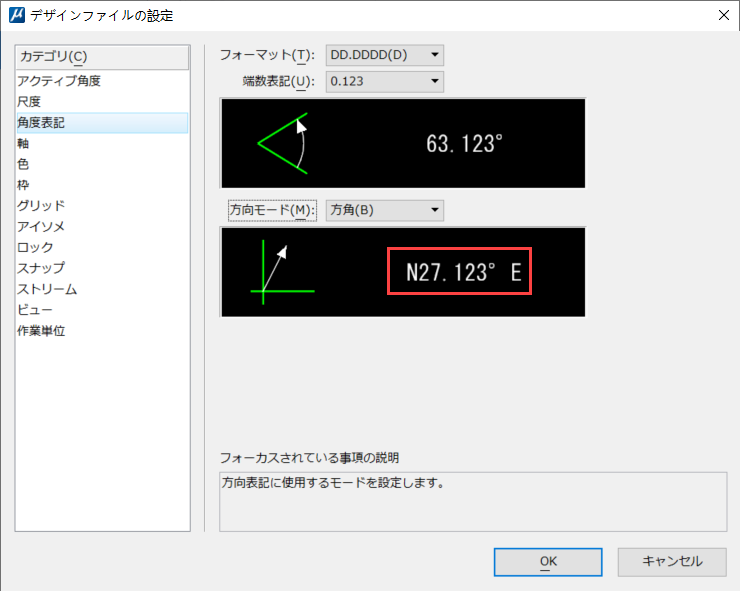Open the フォーマット(T) dropdown
Screen dimensions: 740x591
[x=385, y=55]
